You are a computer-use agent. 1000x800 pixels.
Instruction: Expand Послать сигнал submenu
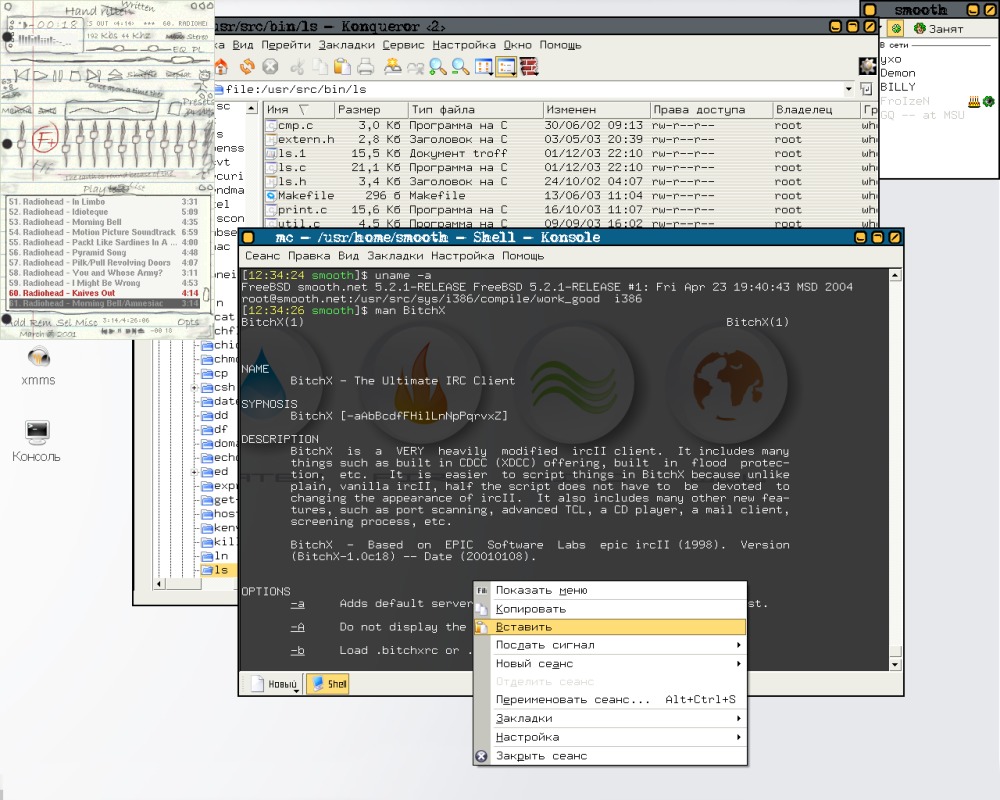610,645
